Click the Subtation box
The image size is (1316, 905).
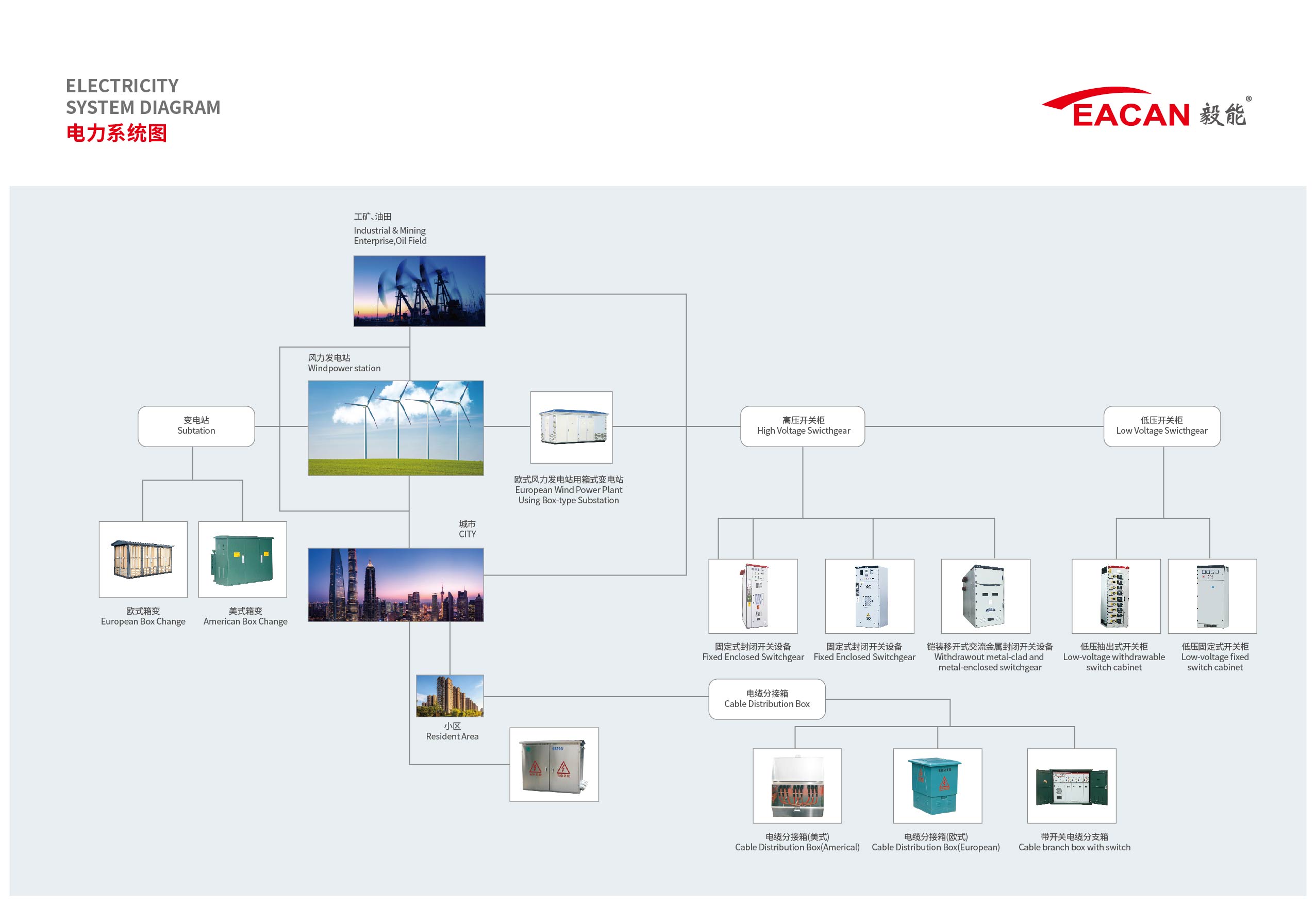(196, 426)
